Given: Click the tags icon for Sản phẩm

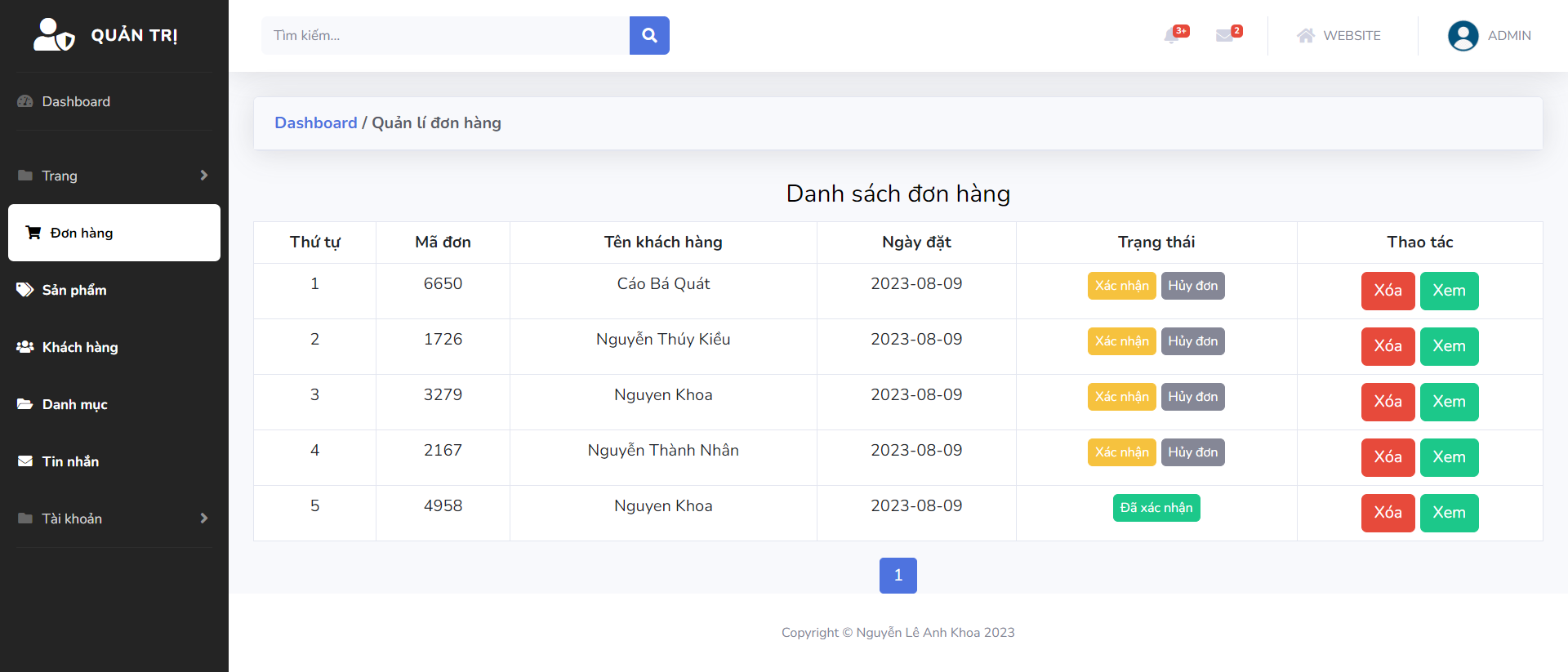Looking at the screenshot, I should [x=25, y=290].
